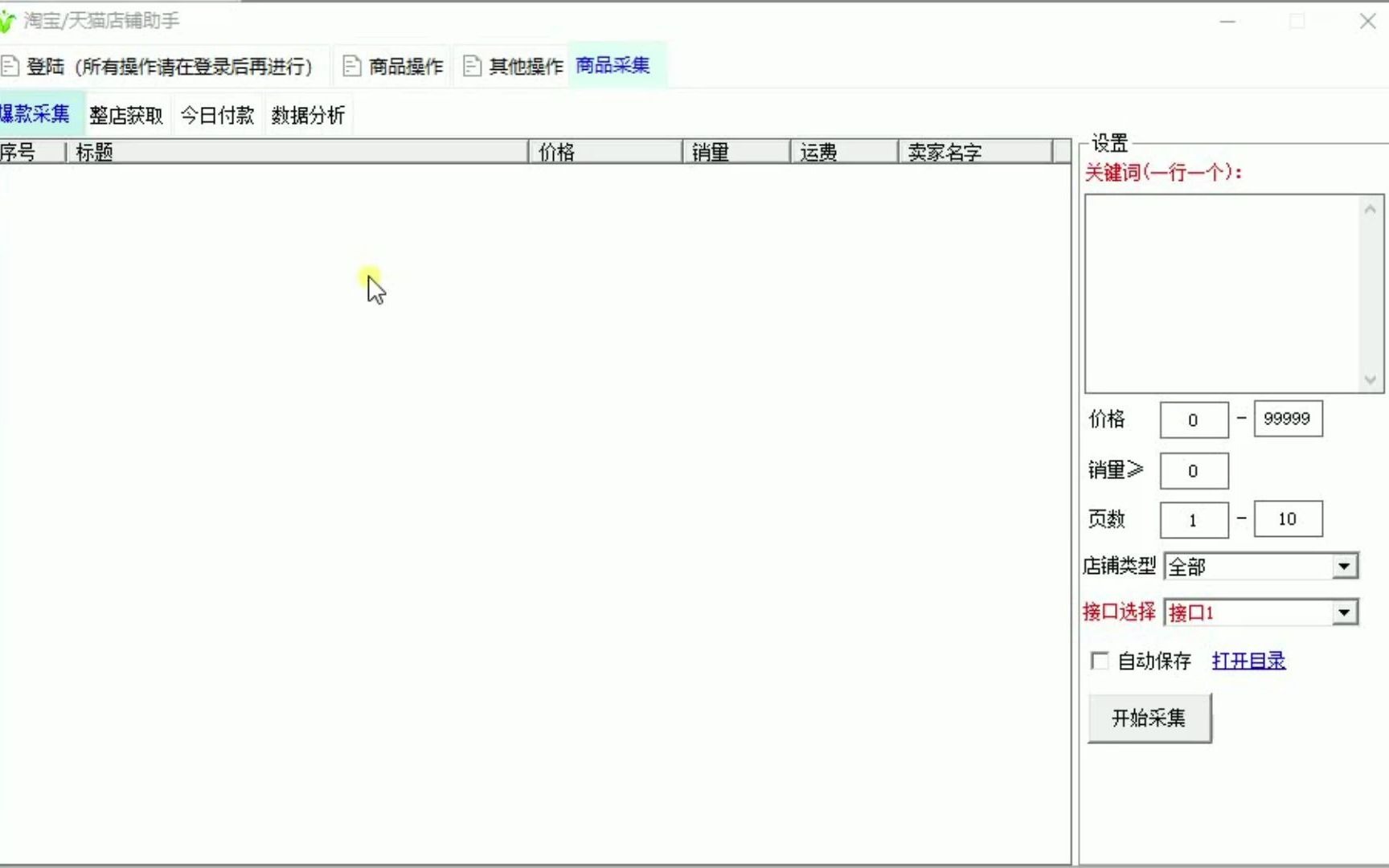The width and height of the screenshot is (1389, 868).
Task: Sort by the 标题 column header
Action: click(x=297, y=152)
